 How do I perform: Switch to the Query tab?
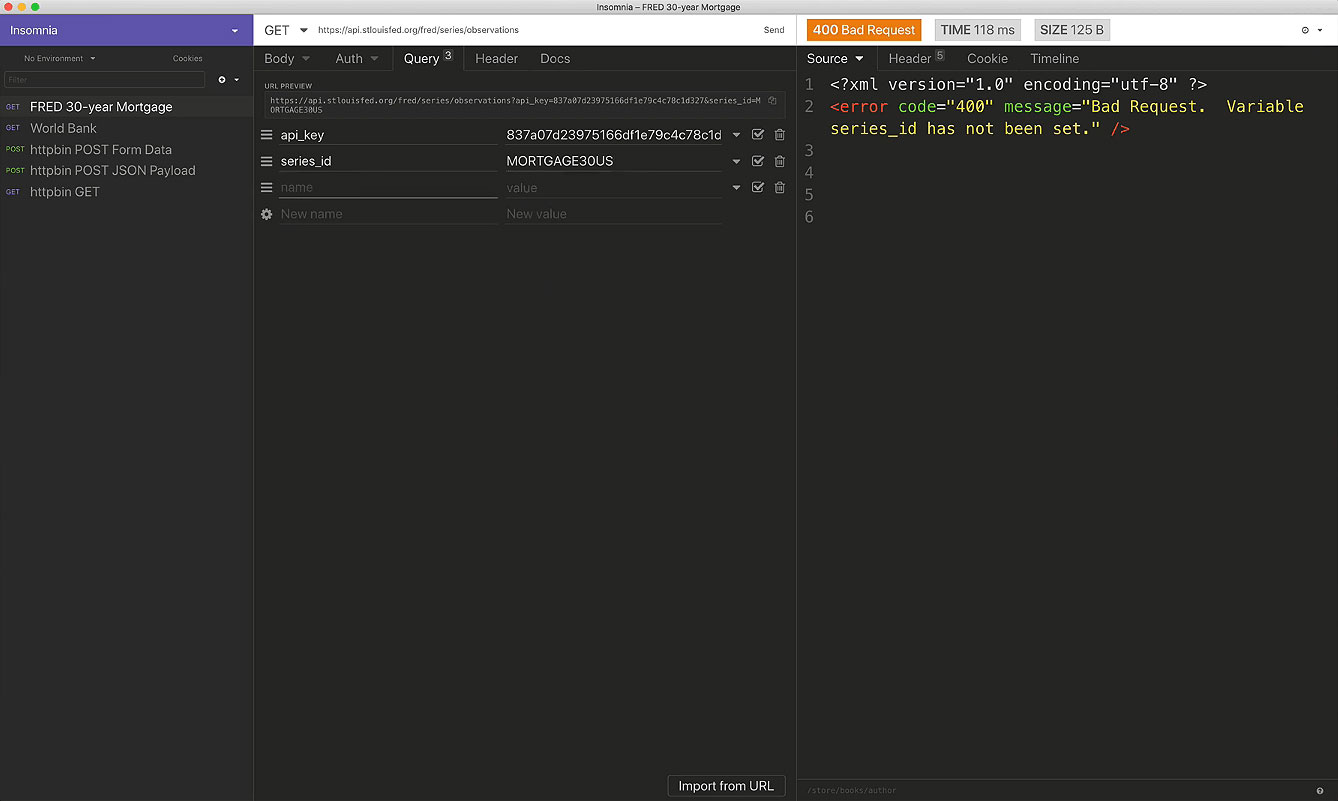click(428, 59)
